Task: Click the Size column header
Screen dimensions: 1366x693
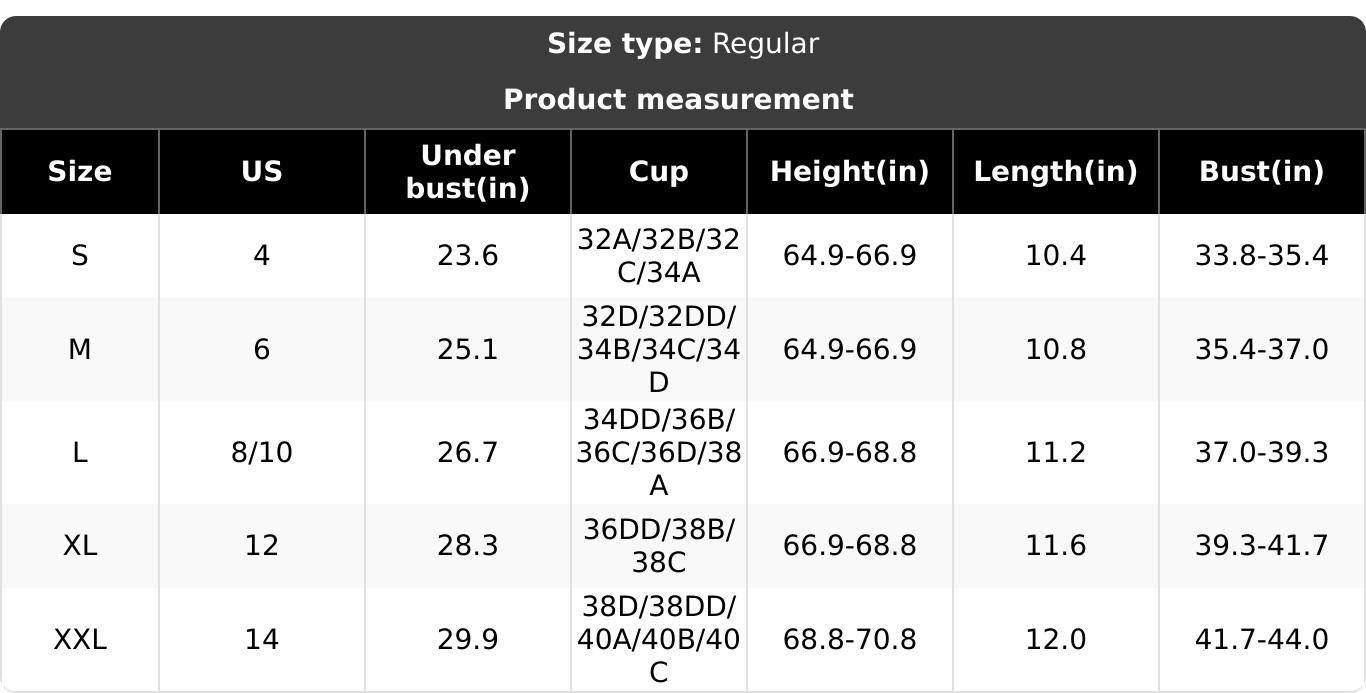Action: coord(80,171)
